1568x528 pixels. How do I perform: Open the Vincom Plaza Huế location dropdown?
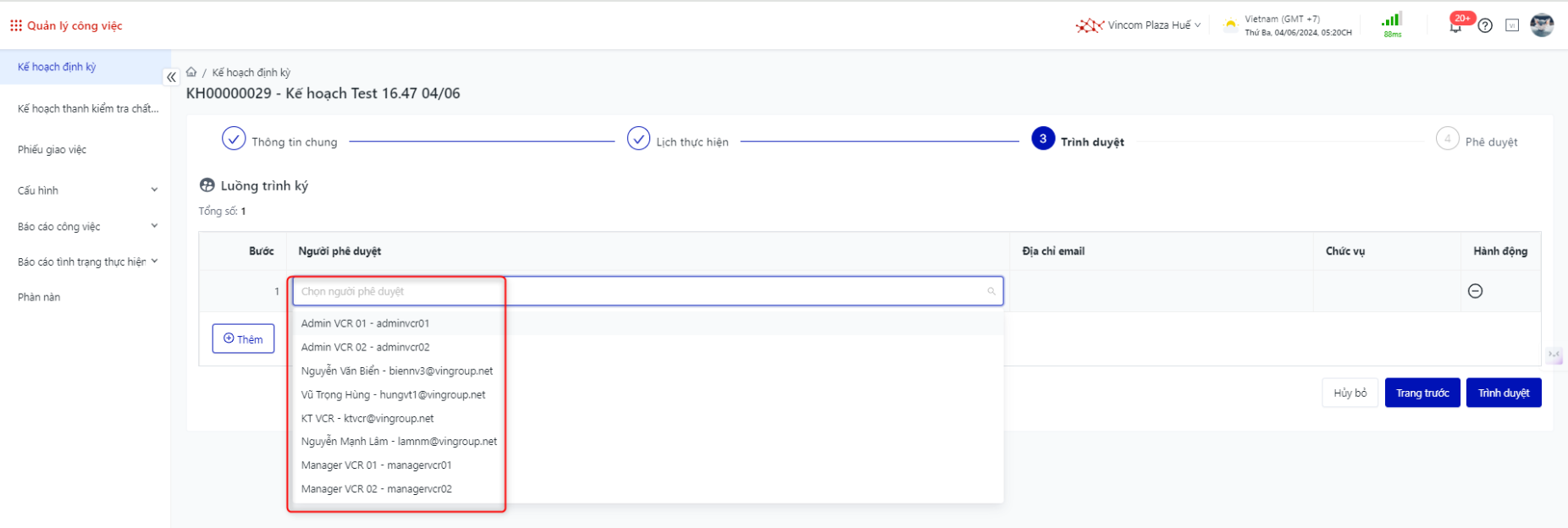[x=1139, y=25]
